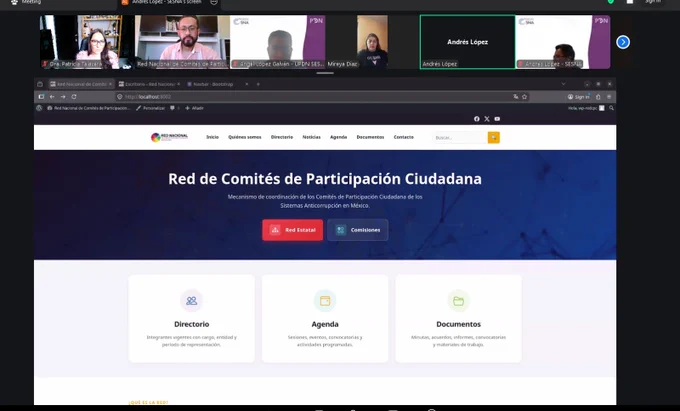Click the Comisiones button
The image size is (680, 411).
[358, 230]
